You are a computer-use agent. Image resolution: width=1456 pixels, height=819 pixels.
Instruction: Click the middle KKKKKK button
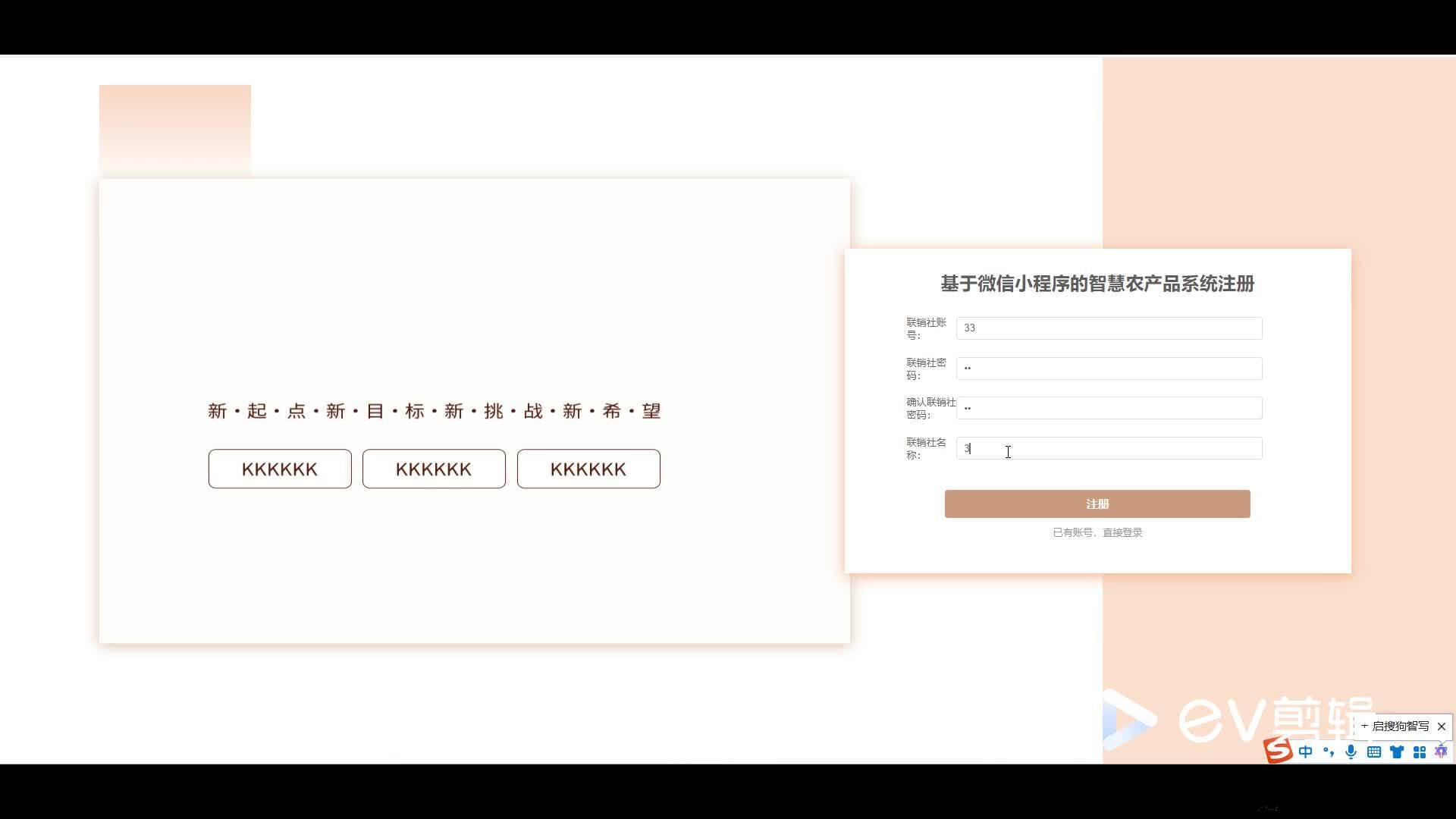pyautogui.click(x=434, y=469)
